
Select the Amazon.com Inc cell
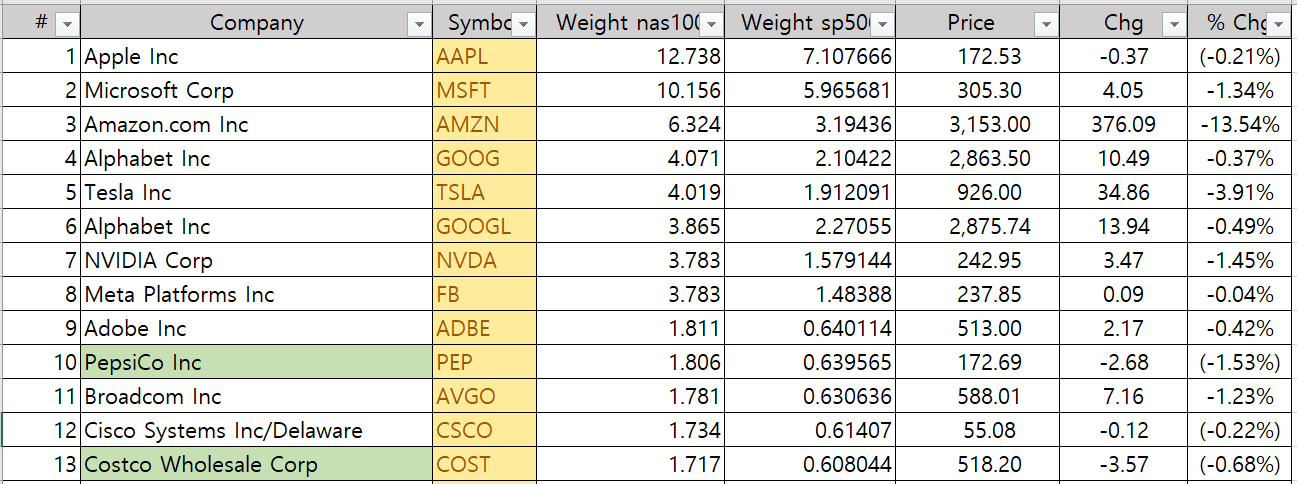[x=257, y=125]
